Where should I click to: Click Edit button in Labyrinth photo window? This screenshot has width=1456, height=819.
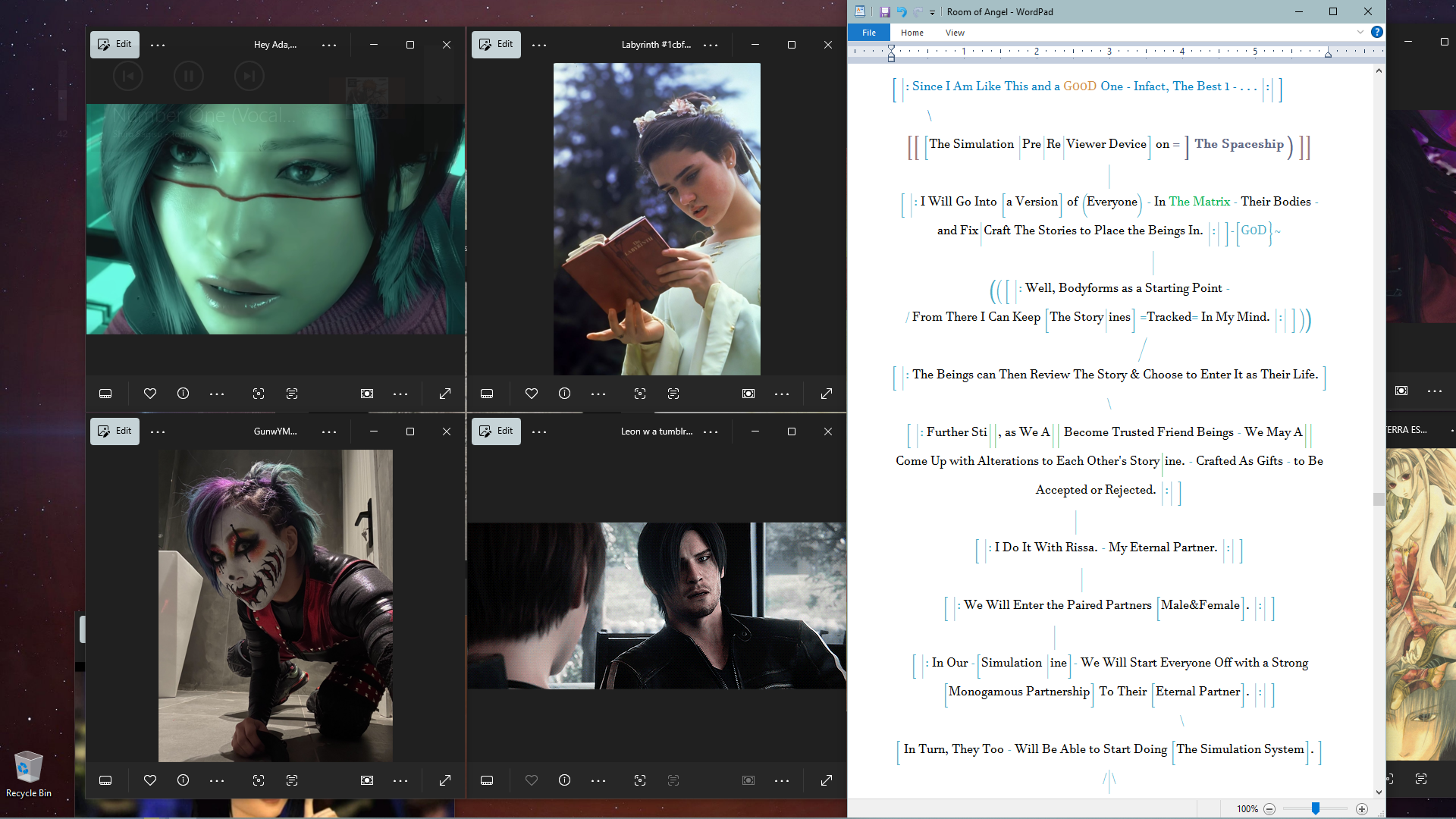tap(496, 45)
